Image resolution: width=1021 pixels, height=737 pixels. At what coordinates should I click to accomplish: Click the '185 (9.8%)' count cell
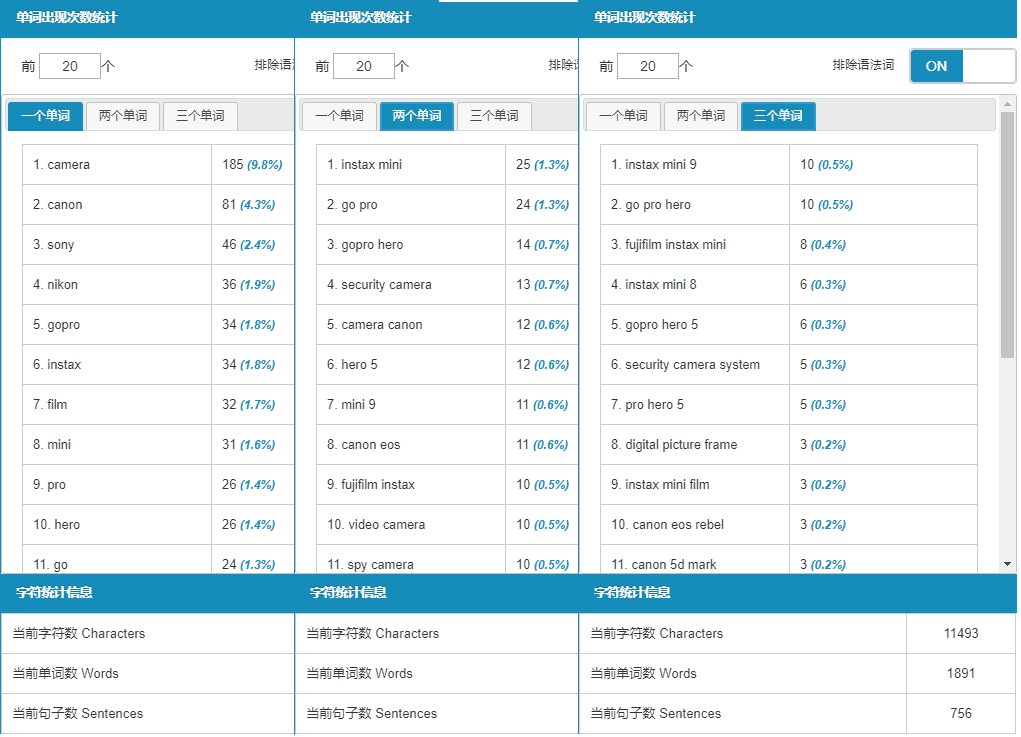[x=253, y=164]
